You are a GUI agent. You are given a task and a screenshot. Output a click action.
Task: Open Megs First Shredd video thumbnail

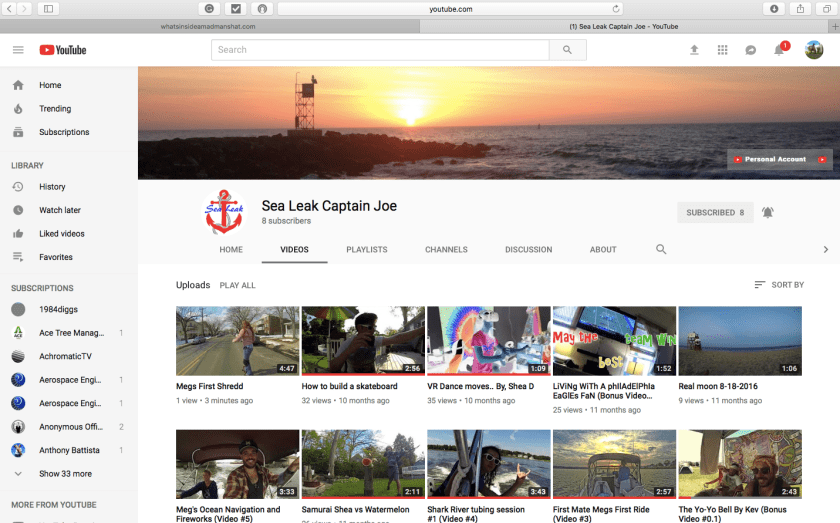[x=237, y=341]
